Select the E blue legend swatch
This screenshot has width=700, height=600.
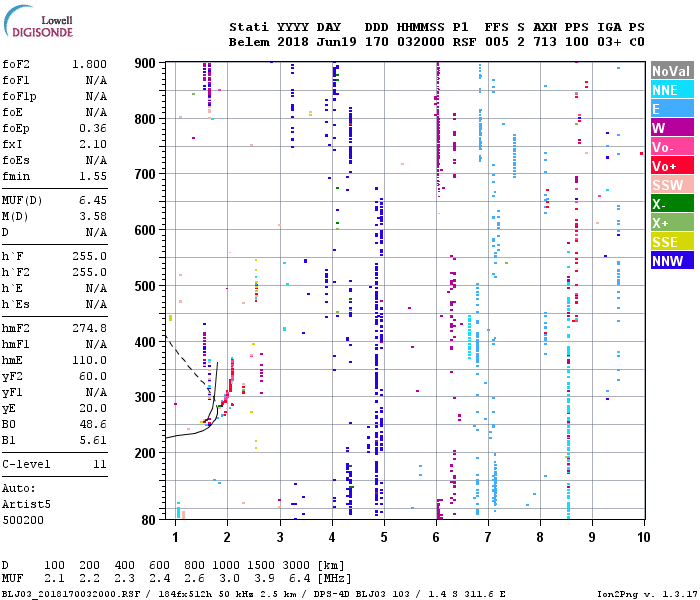[x=672, y=108]
